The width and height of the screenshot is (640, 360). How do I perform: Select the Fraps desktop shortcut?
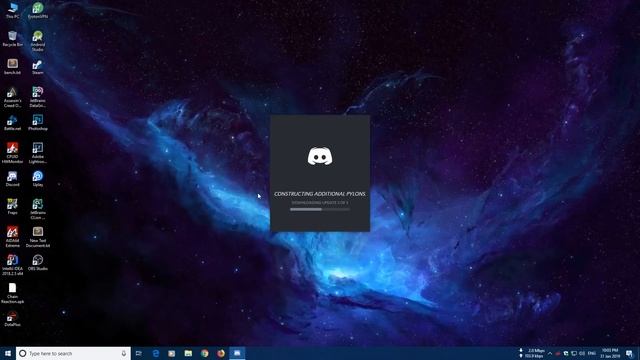[x=12, y=207]
